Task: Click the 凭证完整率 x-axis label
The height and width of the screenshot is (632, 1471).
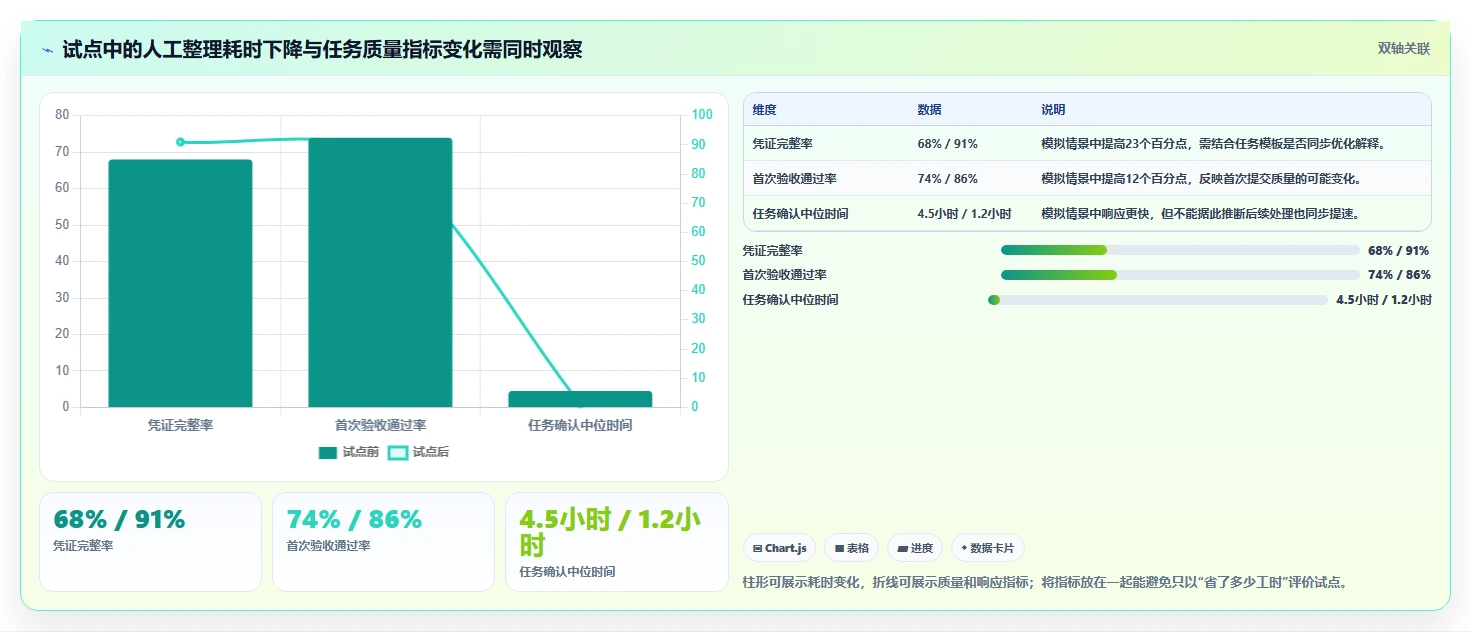Action: pos(180,425)
